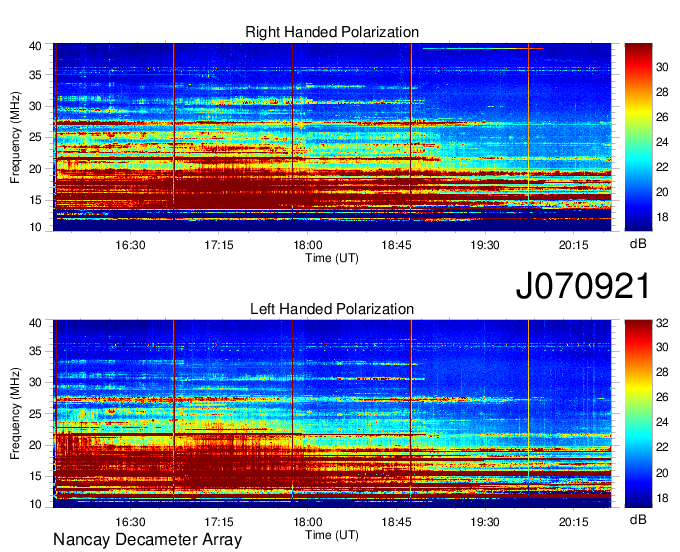Screen dimensions: 680x552
Task: Click top panel 'Frequency (MHz)' axis label
Action: click(x=15, y=137)
